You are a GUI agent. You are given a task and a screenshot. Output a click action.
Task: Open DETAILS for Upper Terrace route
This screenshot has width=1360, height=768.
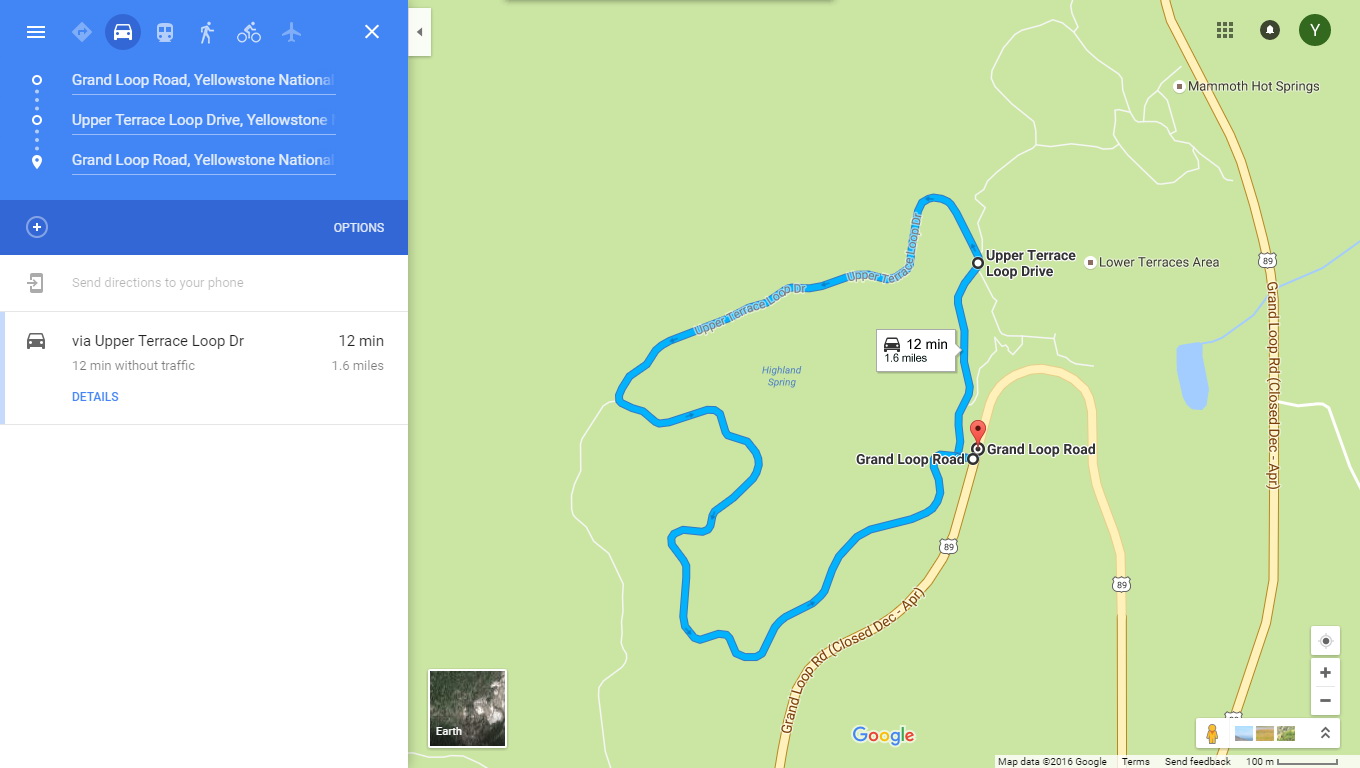pos(95,397)
